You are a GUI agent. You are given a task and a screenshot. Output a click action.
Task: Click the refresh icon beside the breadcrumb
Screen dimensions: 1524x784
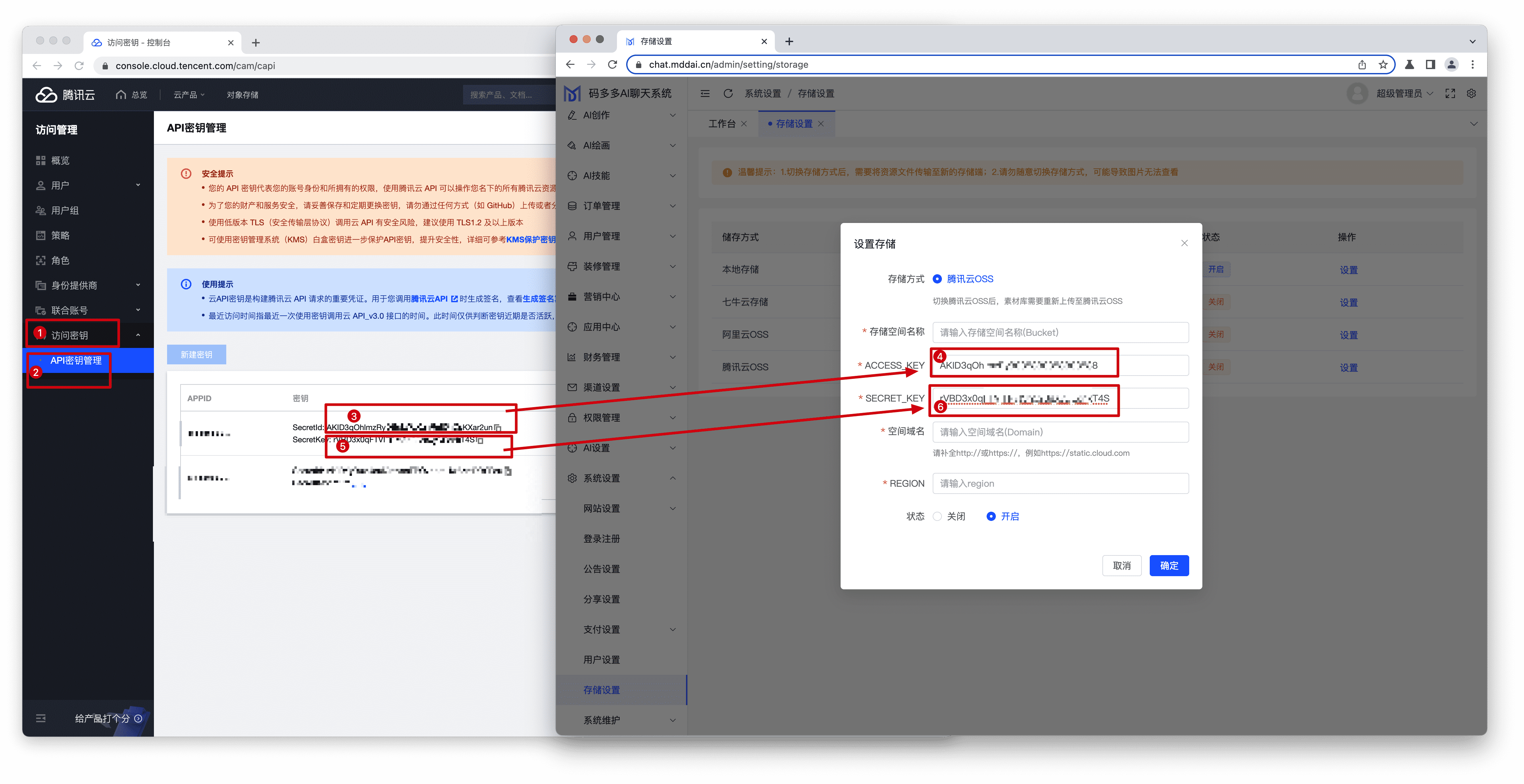pos(728,93)
